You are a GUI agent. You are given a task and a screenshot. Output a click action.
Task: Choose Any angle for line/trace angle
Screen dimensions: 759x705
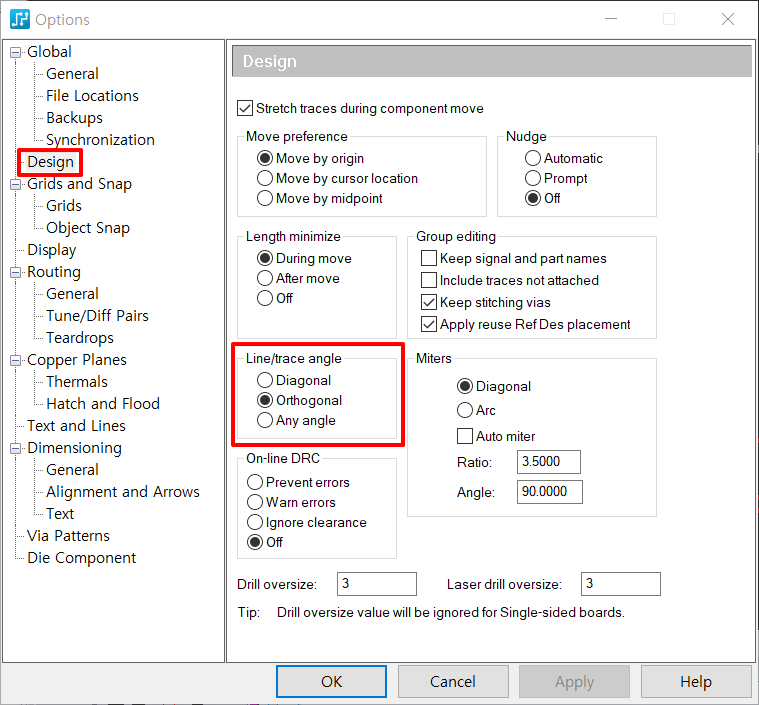[265, 420]
